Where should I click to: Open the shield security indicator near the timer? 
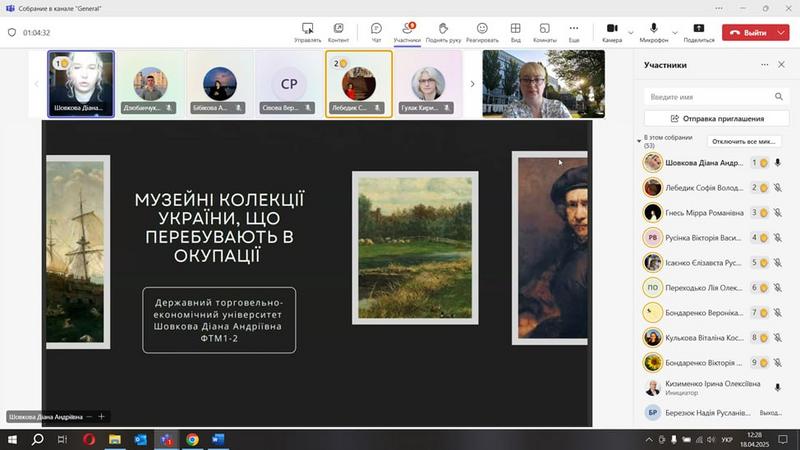(x=12, y=33)
